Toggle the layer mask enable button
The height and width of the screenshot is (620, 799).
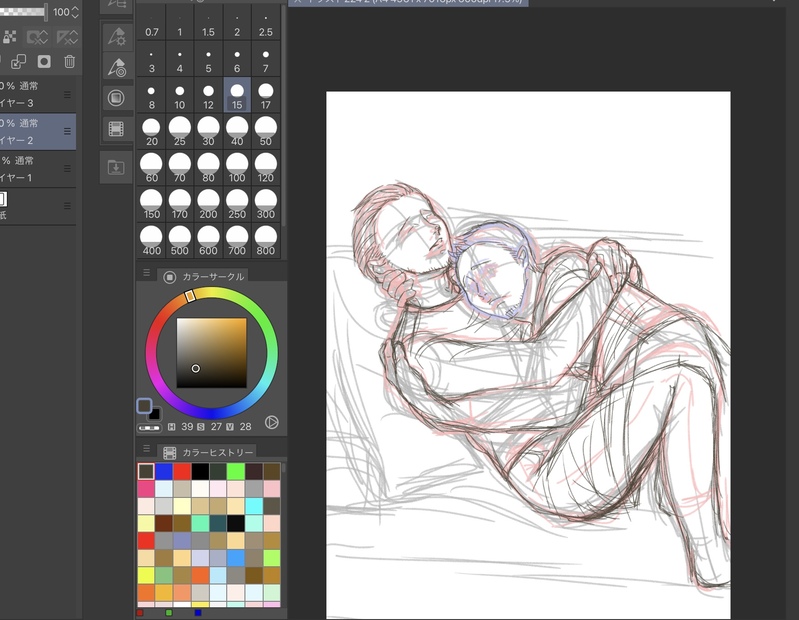coord(37,37)
